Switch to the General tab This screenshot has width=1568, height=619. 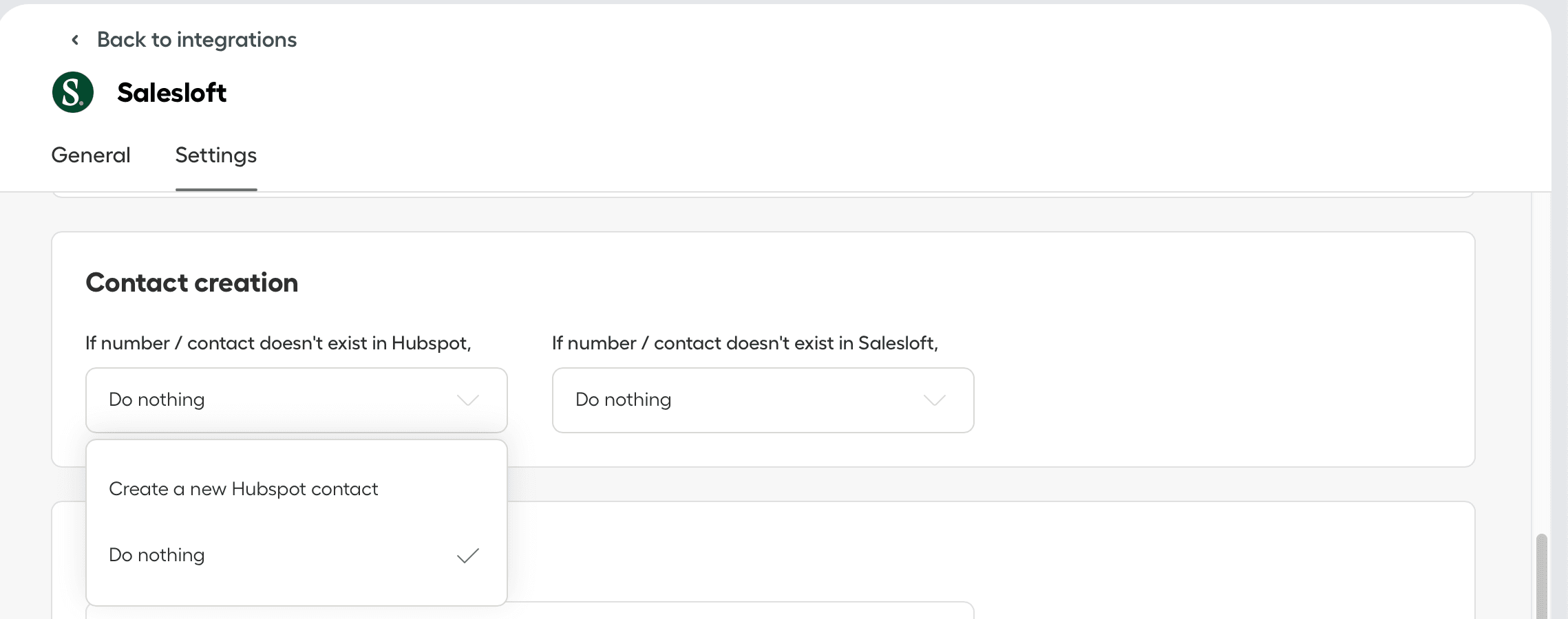click(91, 155)
